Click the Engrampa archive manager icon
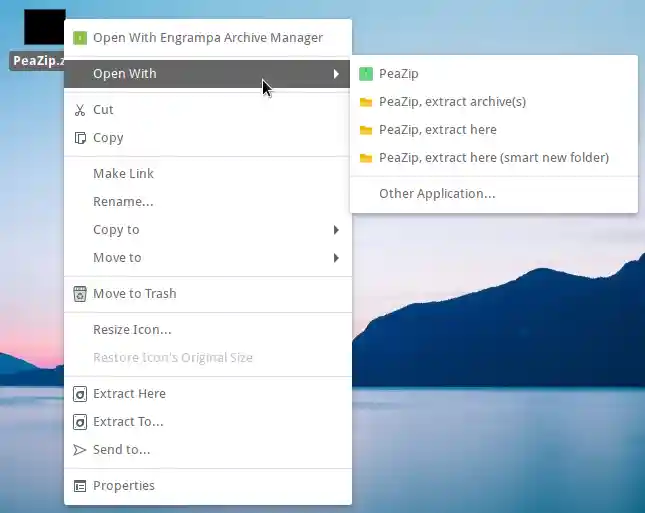 80,38
